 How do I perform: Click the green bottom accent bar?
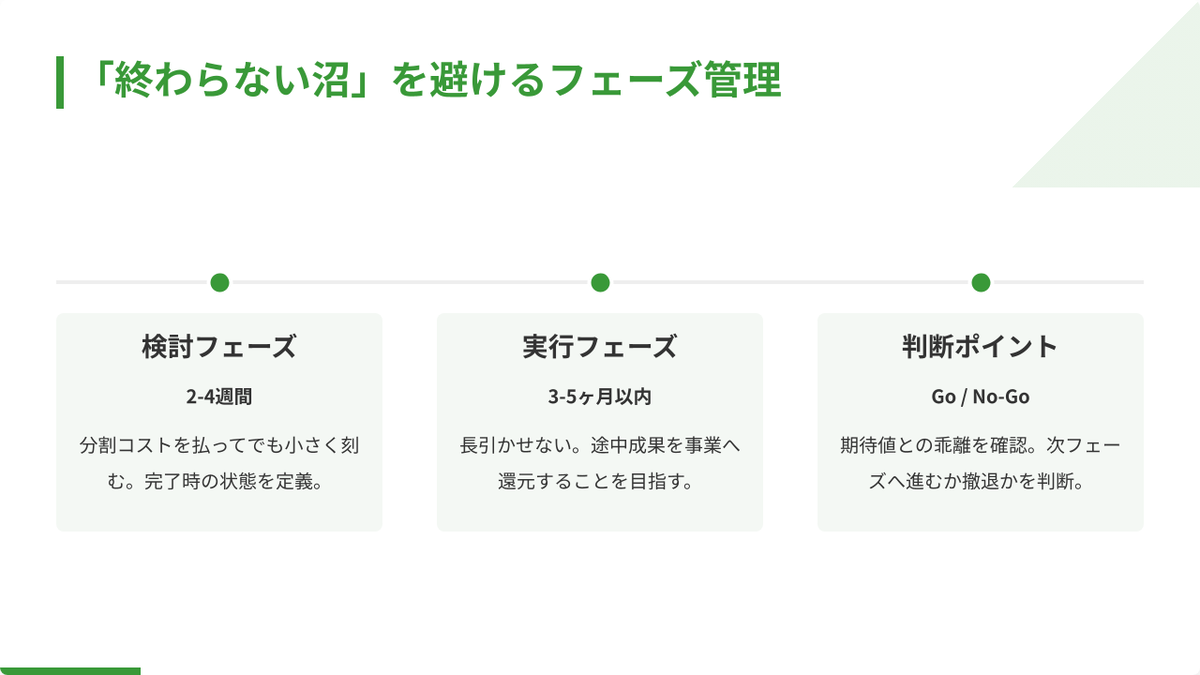70,671
